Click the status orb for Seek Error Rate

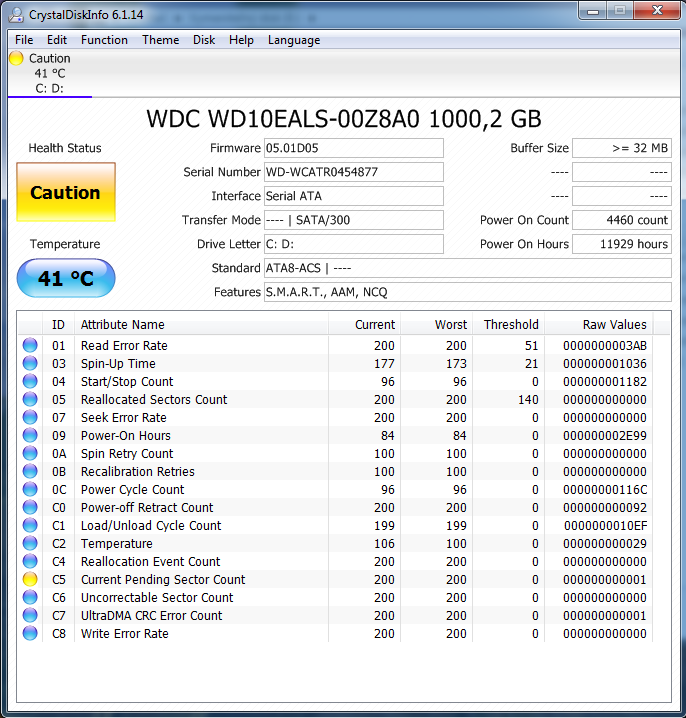tap(30, 418)
